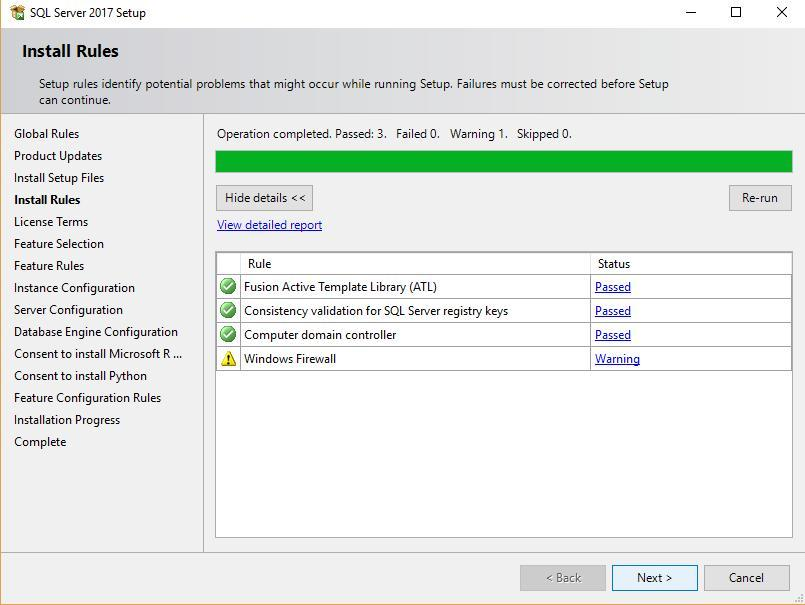Image resolution: width=805 pixels, height=605 pixels.
Task: Select Global Rules step in sidebar
Action: click(x=47, y=134)
